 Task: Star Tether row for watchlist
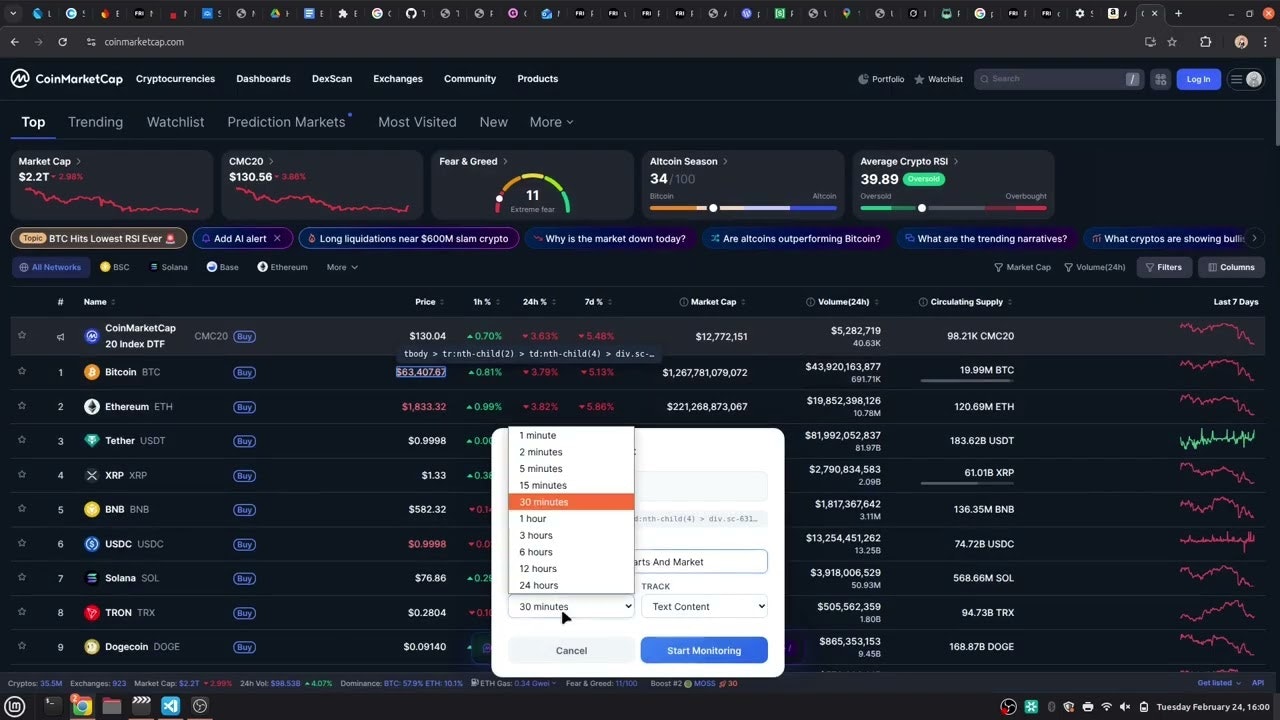click(x=21, y=441)
